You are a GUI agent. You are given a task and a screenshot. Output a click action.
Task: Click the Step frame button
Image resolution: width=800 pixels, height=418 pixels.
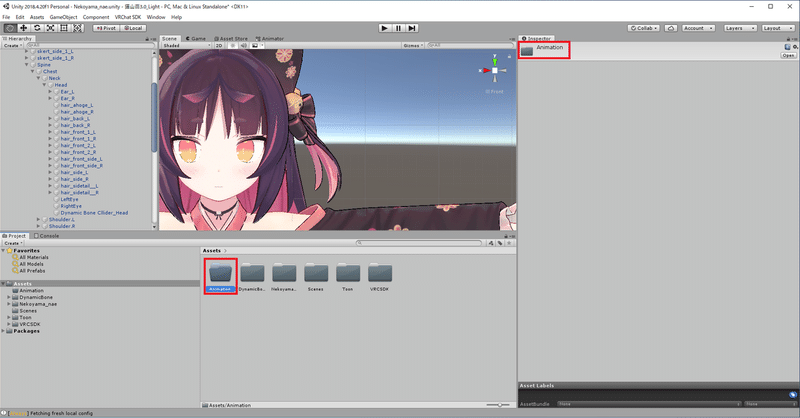click(412, 28)
